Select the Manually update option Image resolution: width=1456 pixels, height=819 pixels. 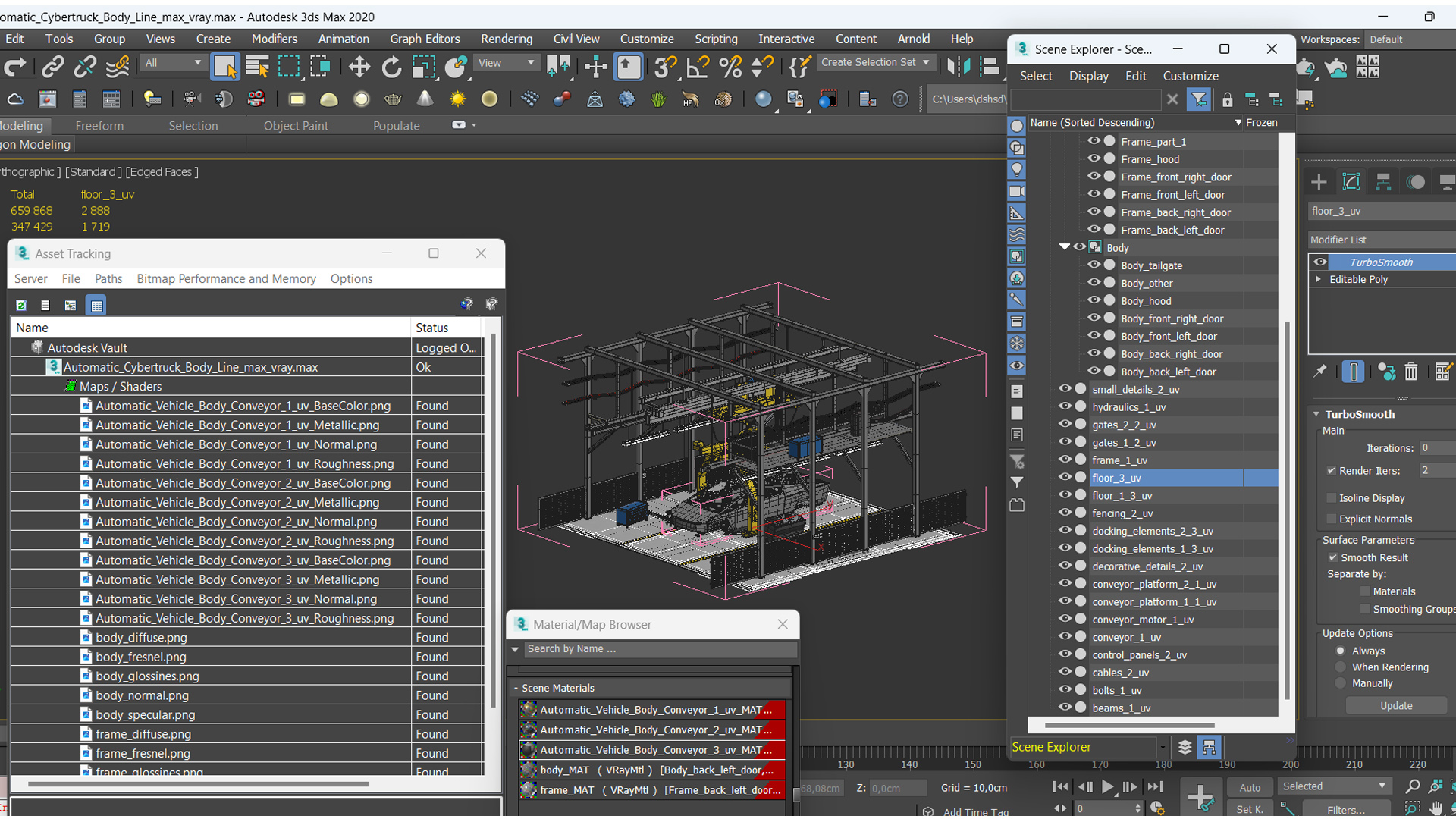1341,682
